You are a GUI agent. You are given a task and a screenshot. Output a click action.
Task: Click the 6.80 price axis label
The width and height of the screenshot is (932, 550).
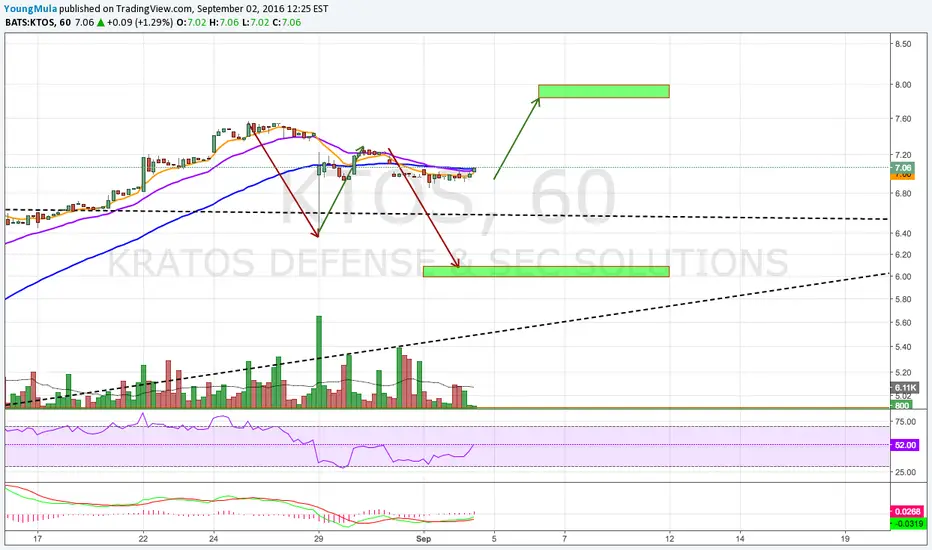(903, 193)
